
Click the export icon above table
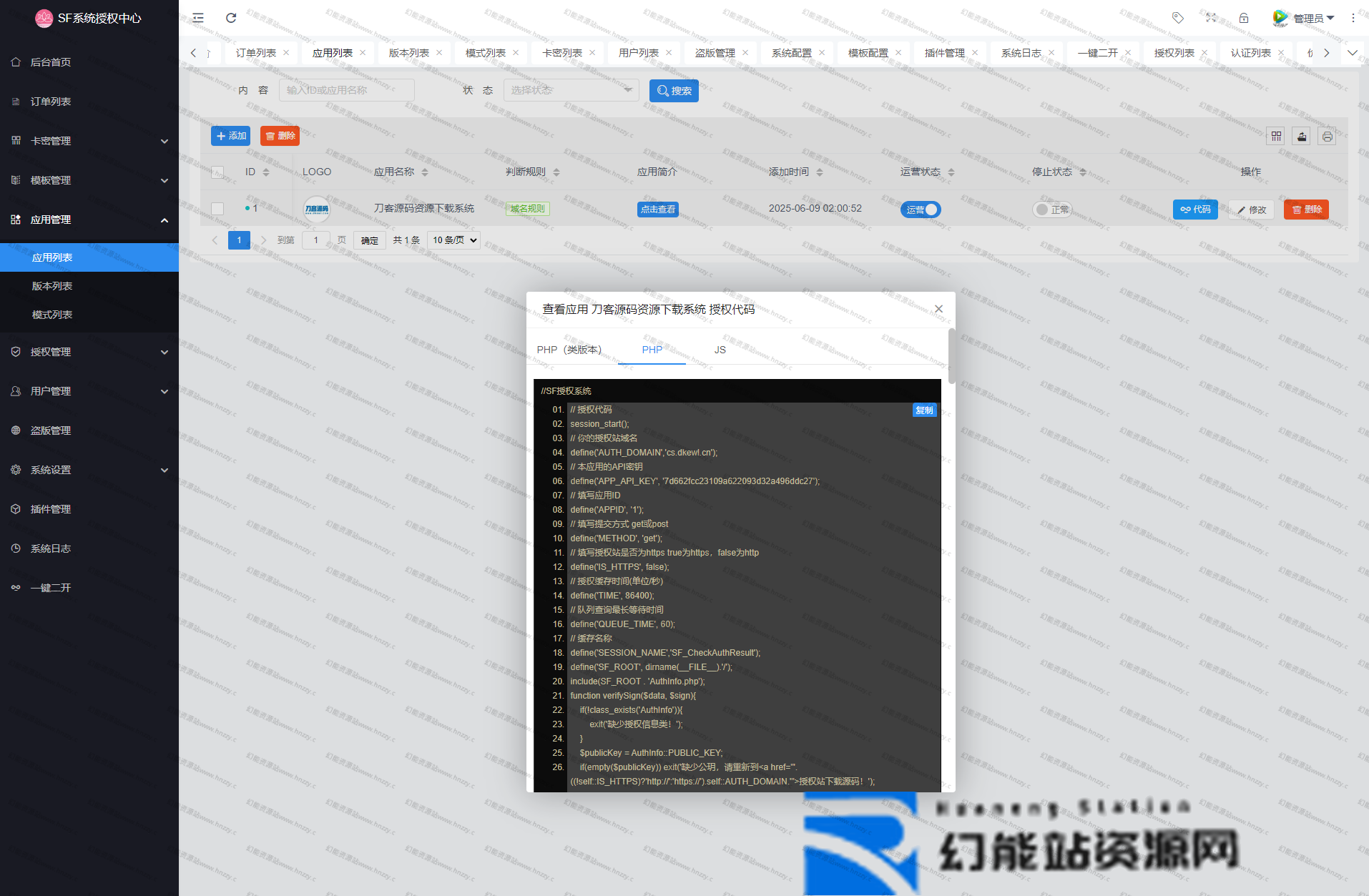coord(1302,136)
